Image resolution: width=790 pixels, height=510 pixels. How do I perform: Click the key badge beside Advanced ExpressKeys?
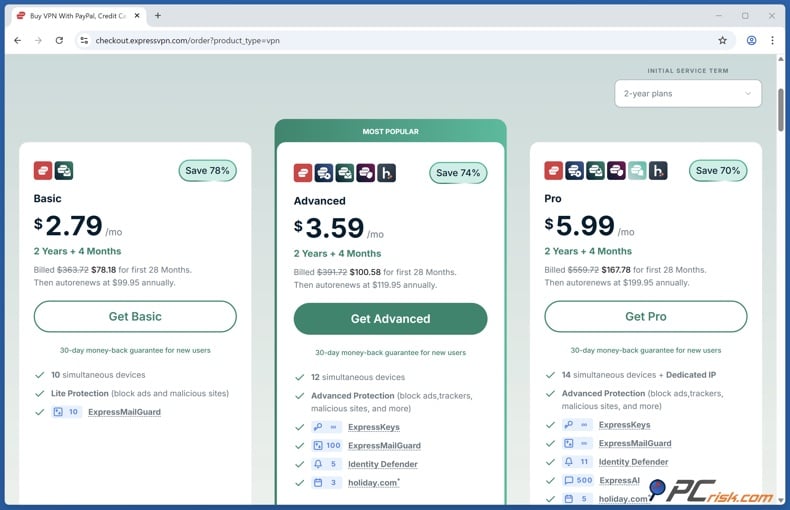coord(326,427)
